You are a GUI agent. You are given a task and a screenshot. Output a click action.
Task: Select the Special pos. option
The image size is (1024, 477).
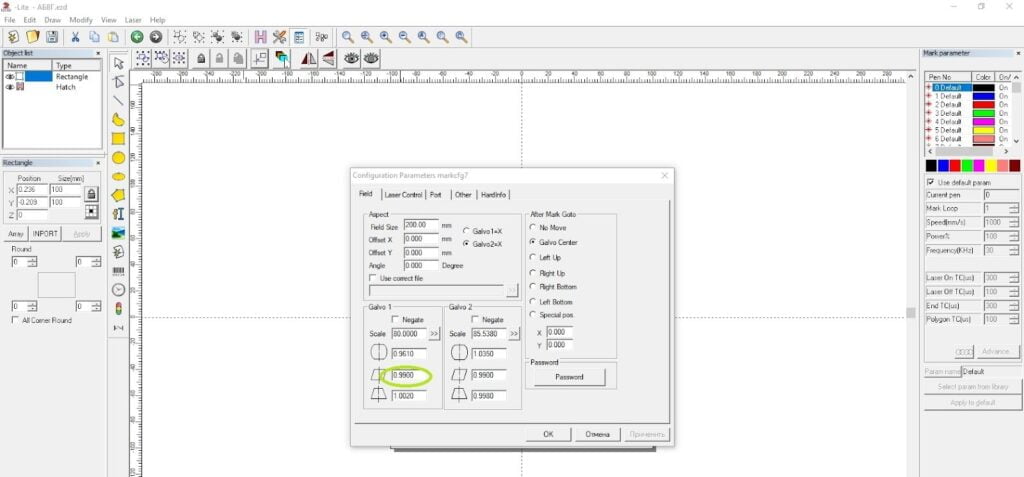coord(533,315)
